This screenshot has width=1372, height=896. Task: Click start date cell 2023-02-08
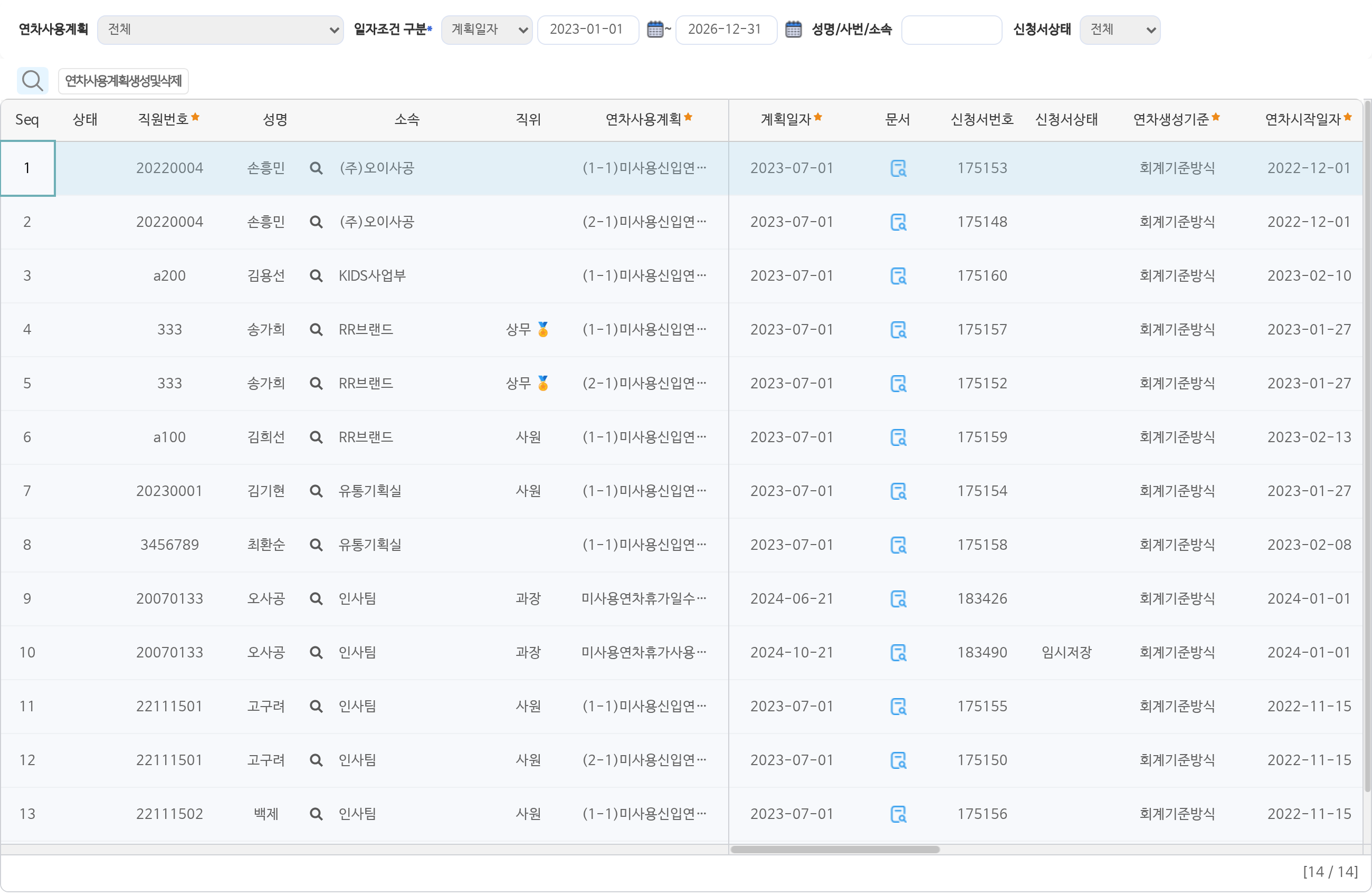1309,545
